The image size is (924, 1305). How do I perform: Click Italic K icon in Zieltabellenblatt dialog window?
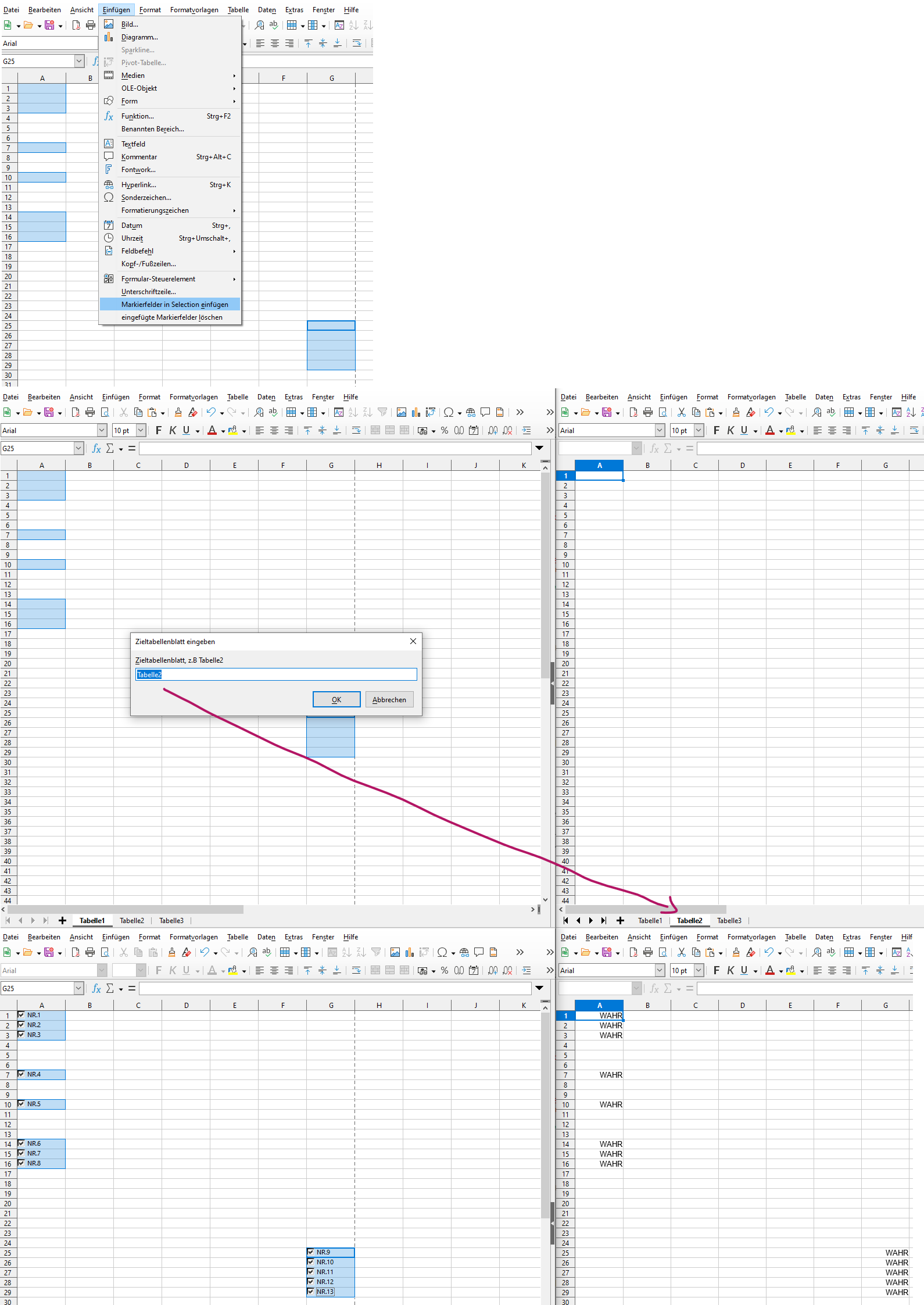point(173,430)
